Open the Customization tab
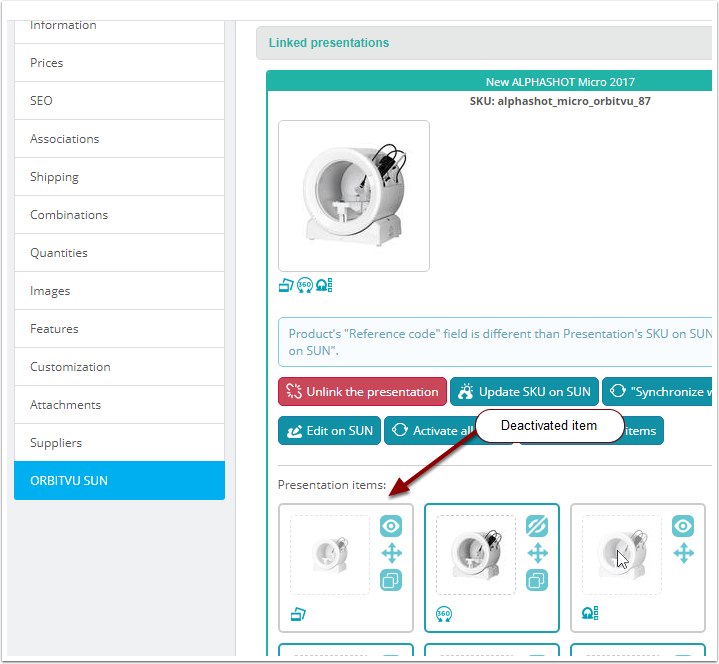This screenshot has width=719, height=664. pos(119,367)
